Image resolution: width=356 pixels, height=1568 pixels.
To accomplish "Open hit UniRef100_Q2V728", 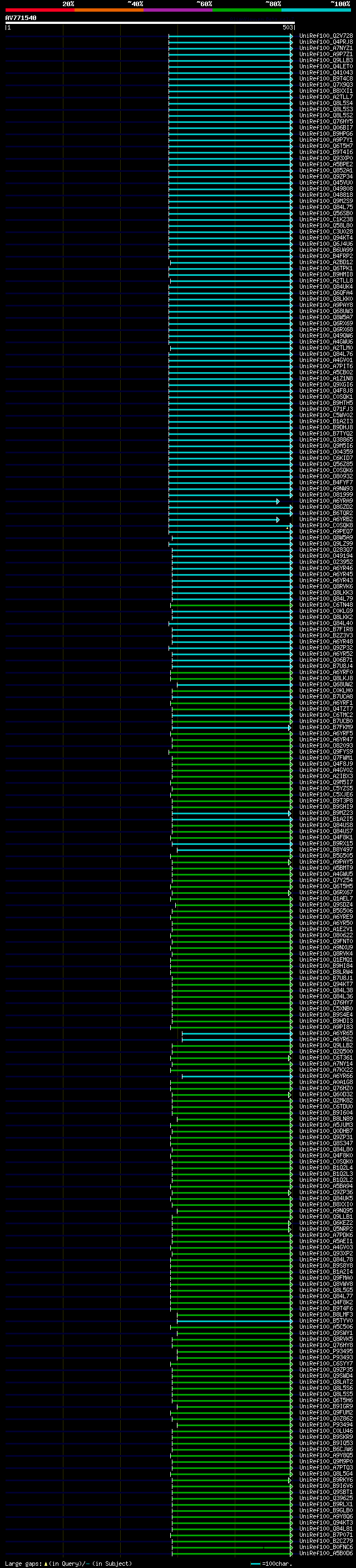I will click(x=325, y=36).
